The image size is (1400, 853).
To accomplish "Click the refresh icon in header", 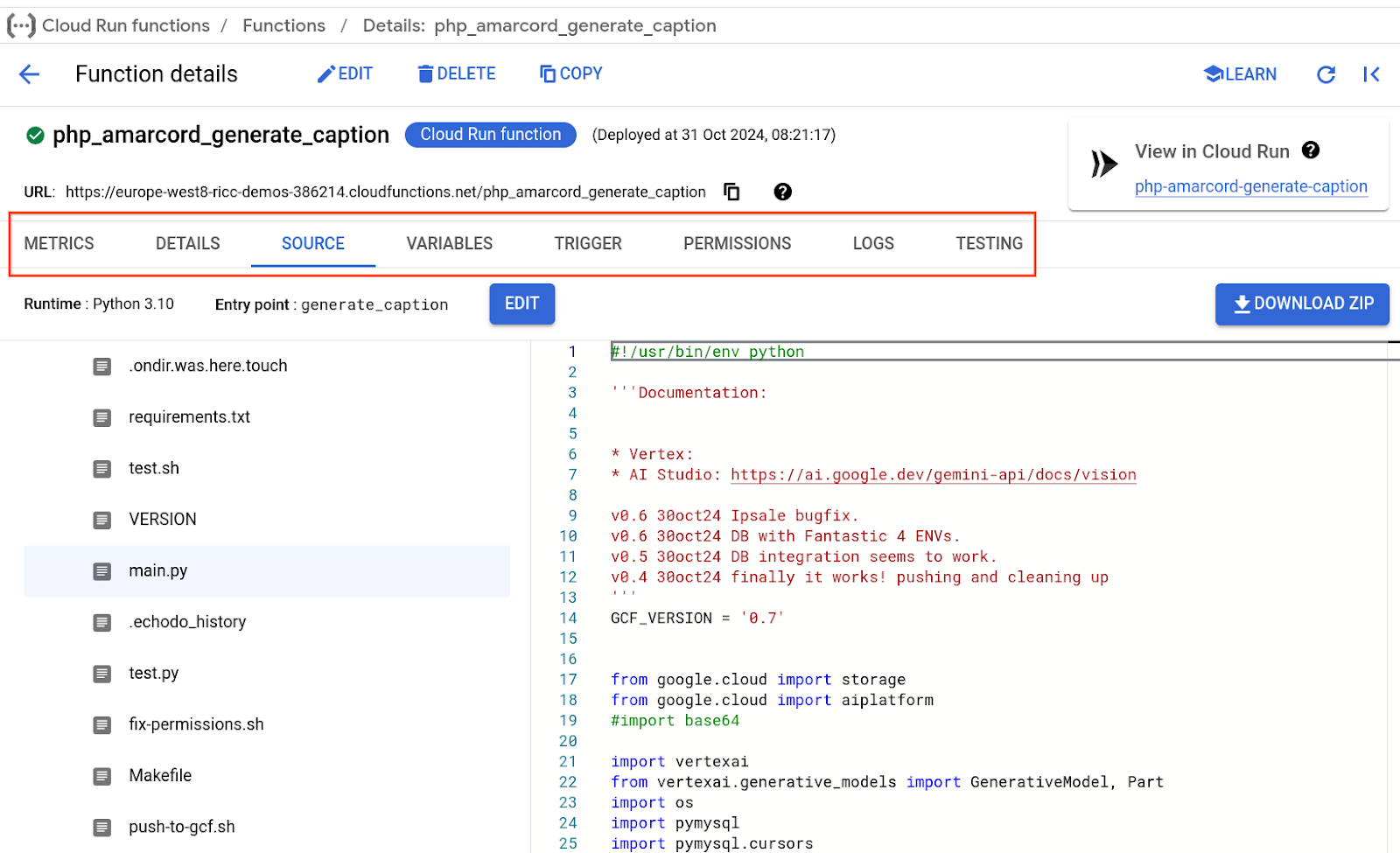I will coord(1326,74).
